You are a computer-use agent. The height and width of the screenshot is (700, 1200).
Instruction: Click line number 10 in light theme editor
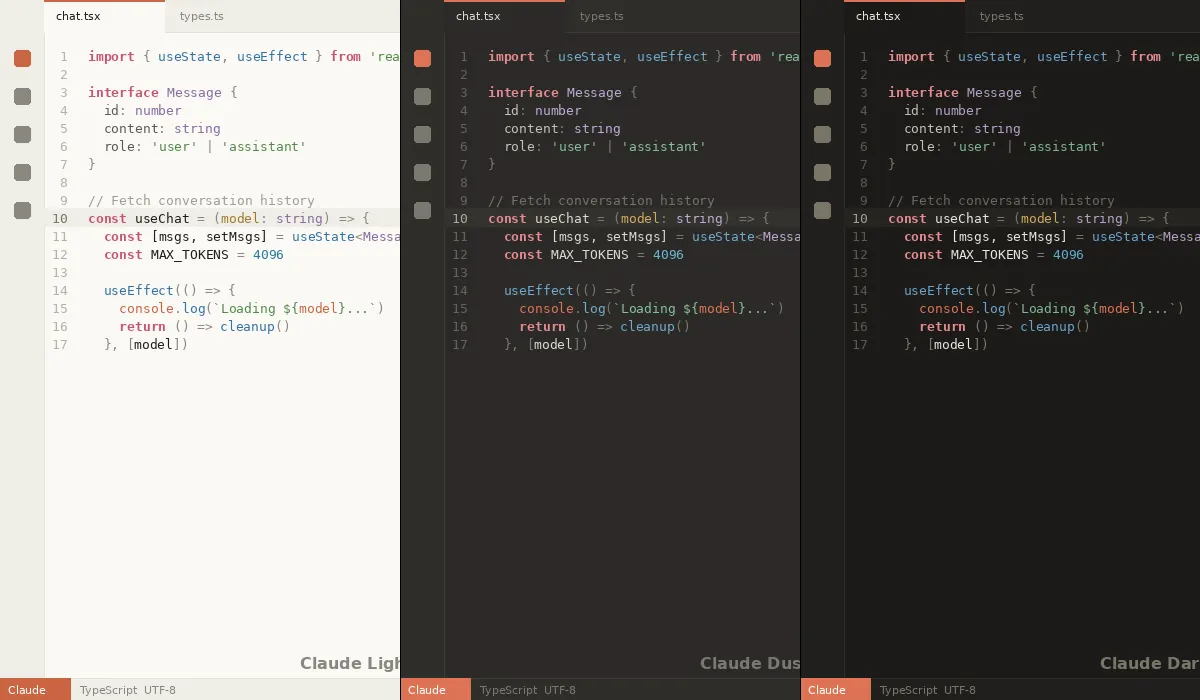(60, 219)
